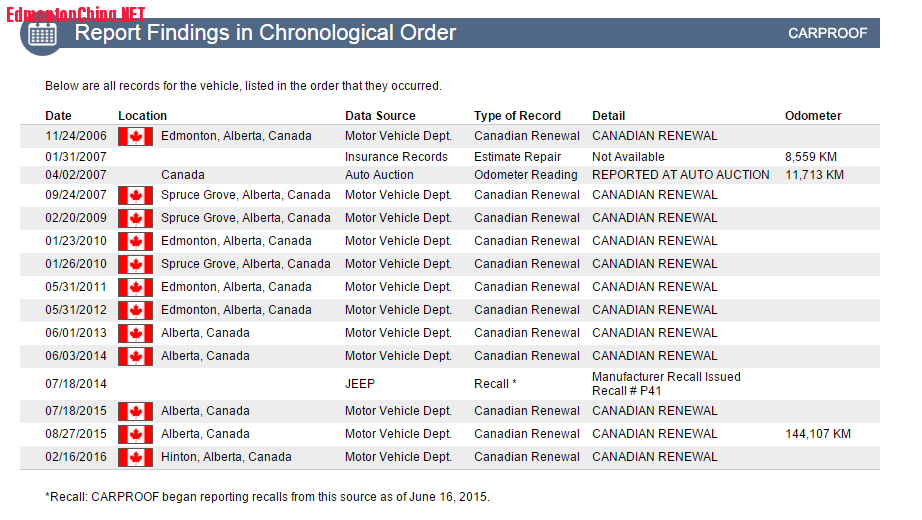Screen dimensions: 922x520
Task: Click the flag on the 06/01/2013 Alberta row
Action: (x=135, y=333)
